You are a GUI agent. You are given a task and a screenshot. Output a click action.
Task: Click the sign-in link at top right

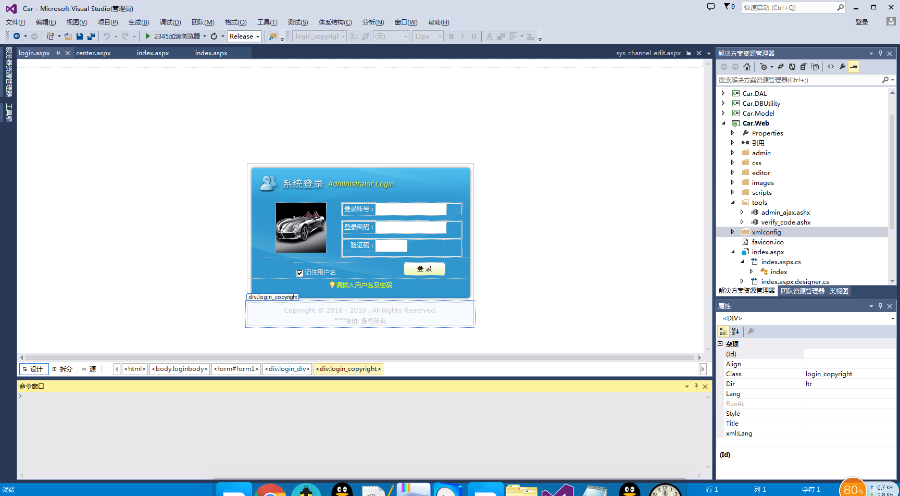pyautogui.click(x=862, y=22)
